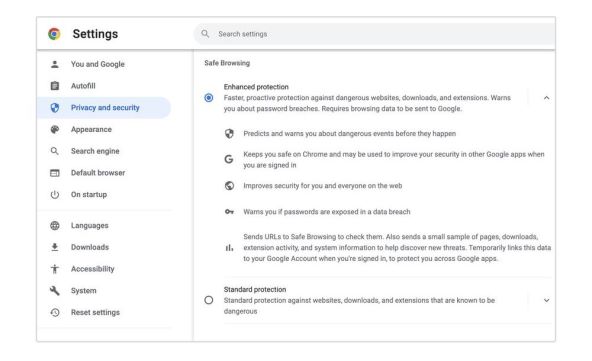Click the Privacy and security shield icon
592x361 pixels.
click(55, 108)
